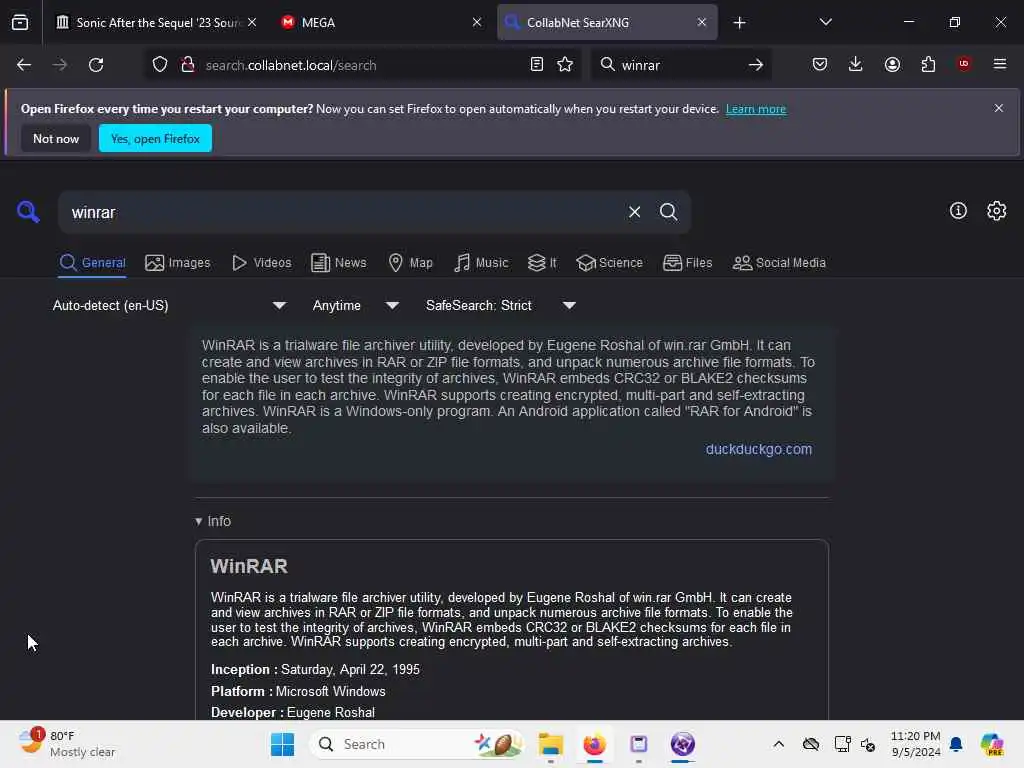This screenshot has width=1024, height=768.
Task: Click the SearXNG logo magnifier
Action: pos(28,212)
